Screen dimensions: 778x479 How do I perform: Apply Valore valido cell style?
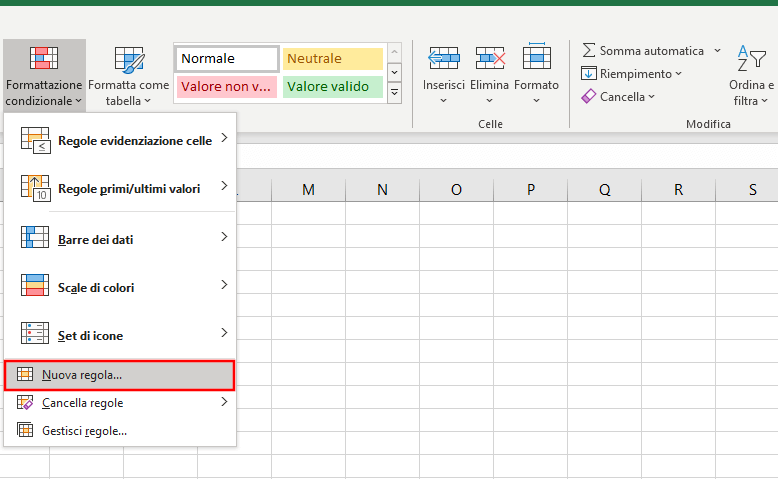tap(333, 87)
